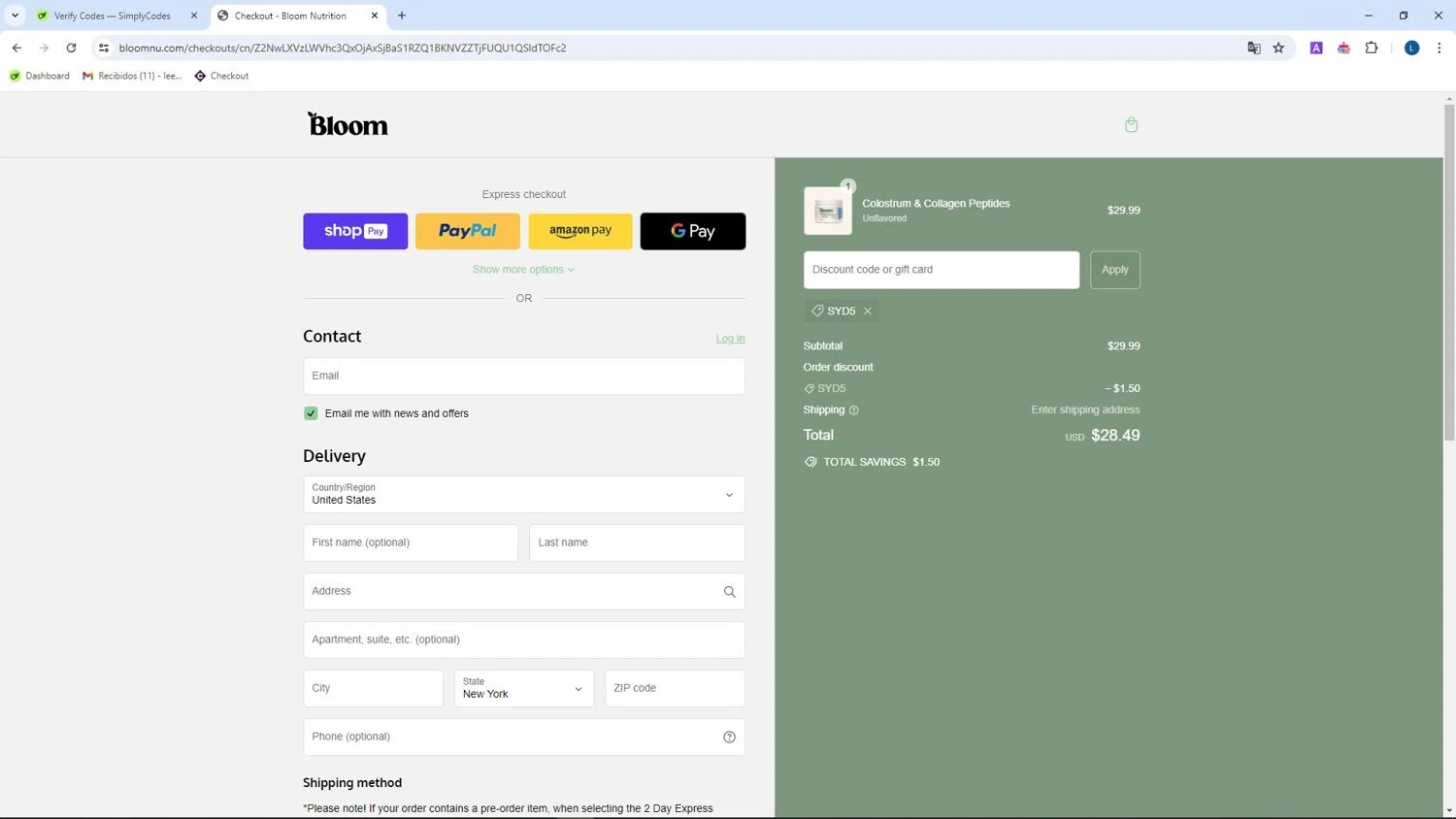Click the purple A extension icon
The height and width of the screenshot is (819, 1456).
click(x=1316, y=48)
